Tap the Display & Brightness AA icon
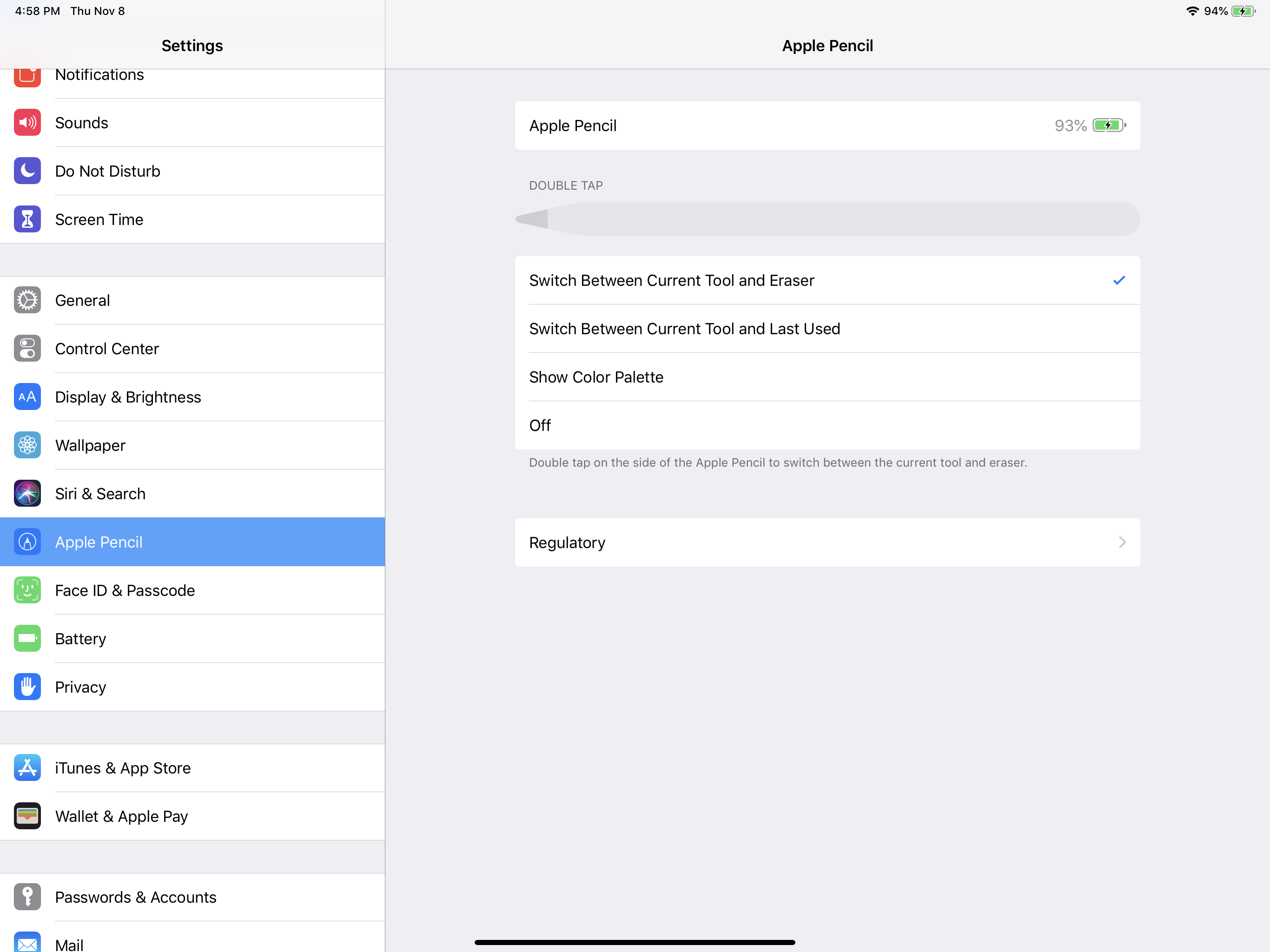This screenshot has height=952, width=1270. 27,397
